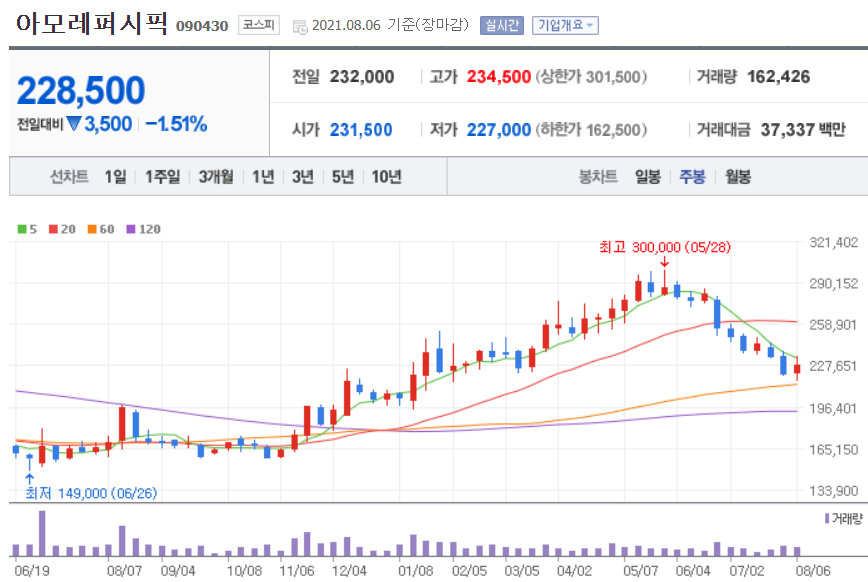Click the 08/06 date axis label
The height and width of the screenshot is (582, 868).
(813, 571)
